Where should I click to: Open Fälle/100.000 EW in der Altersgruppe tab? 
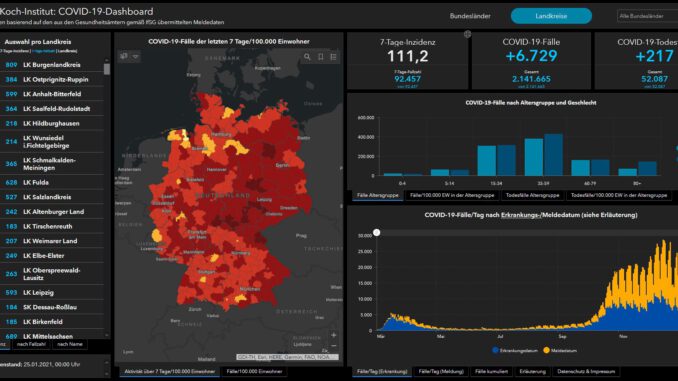pyautogui.click(x=452, y=195)
